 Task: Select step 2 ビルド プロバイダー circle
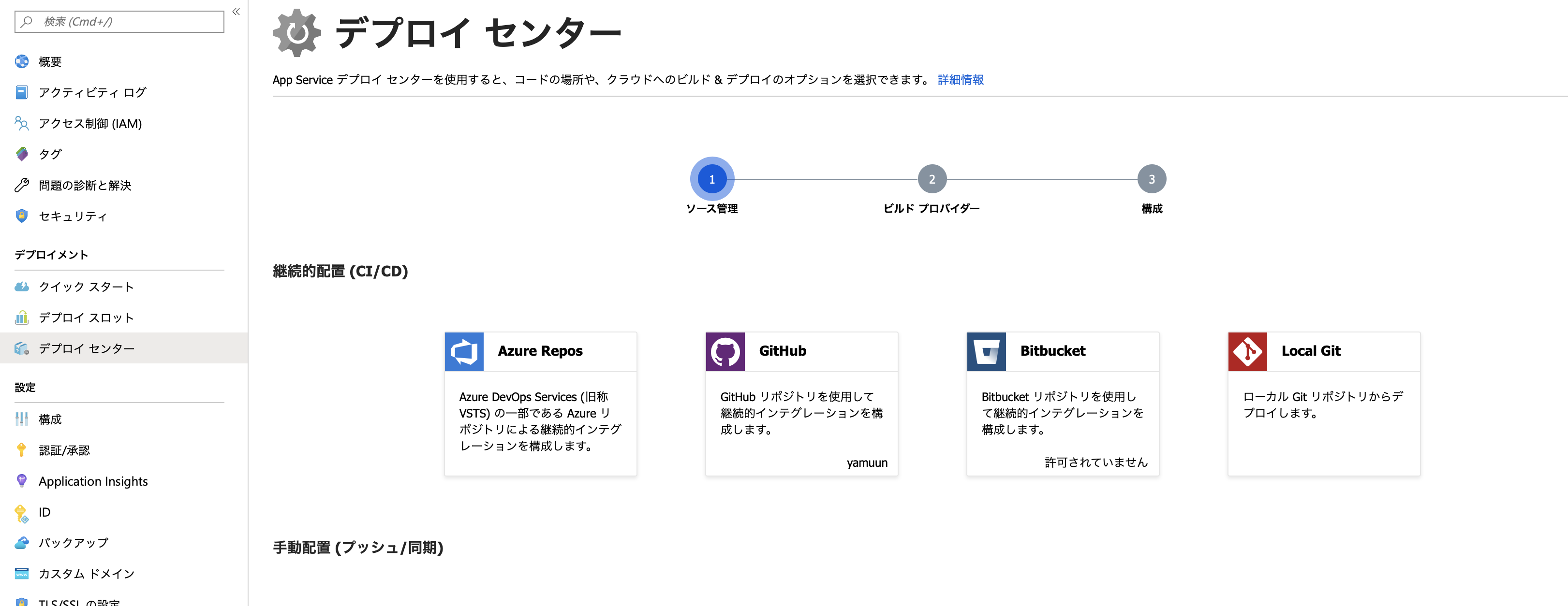(932, 179)
